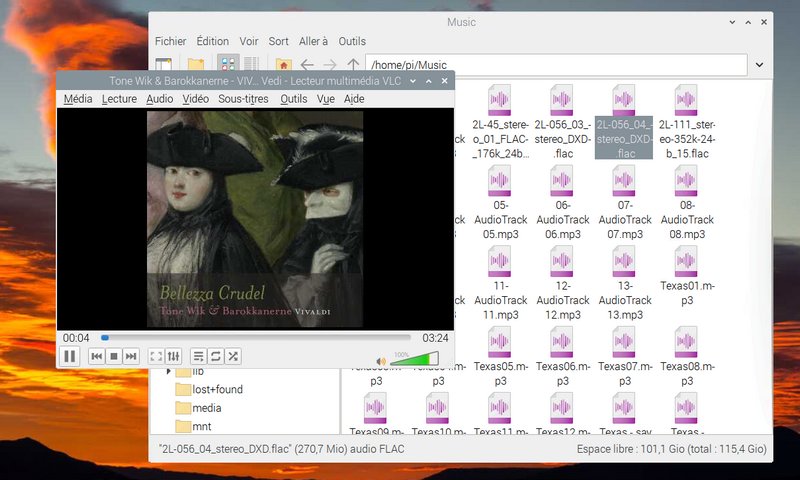
Task: Select the Texas09 audio file icon
Action: coord(376,408)
